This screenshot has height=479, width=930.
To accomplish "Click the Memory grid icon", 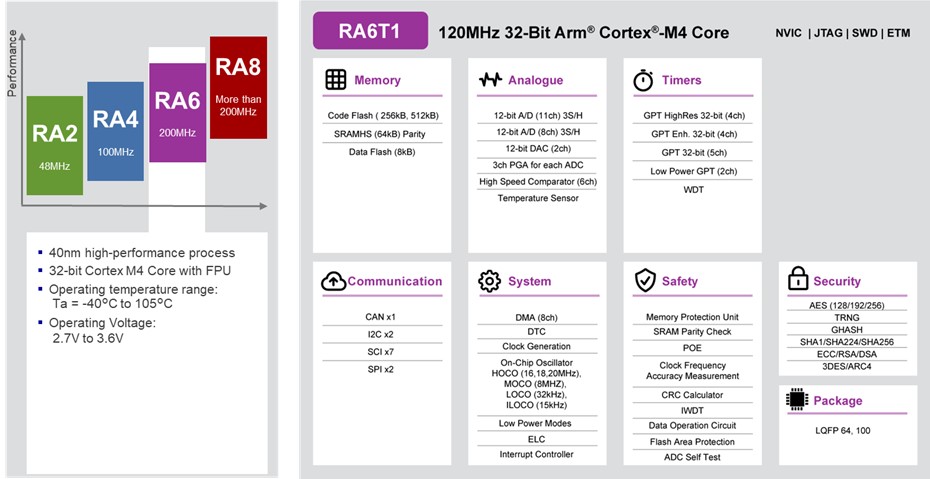I will point(336,79).
